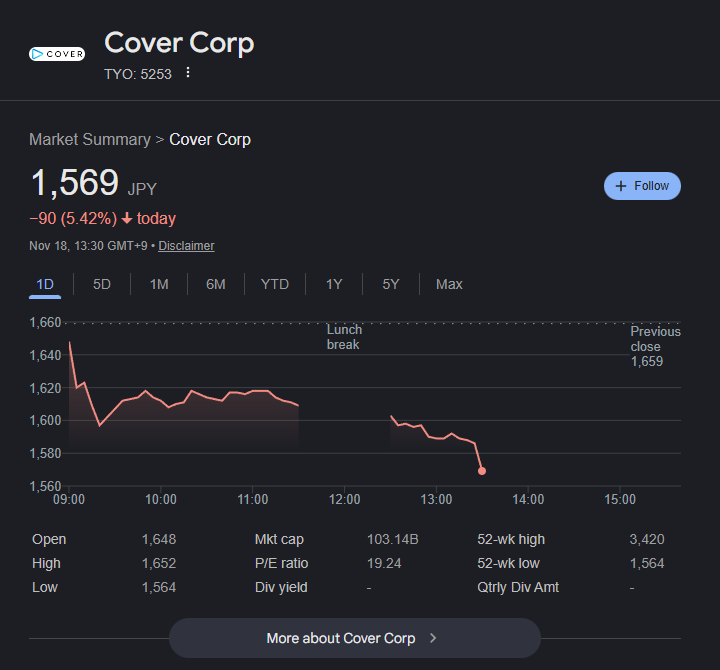Viewport: 720px width, 670px height.
Task: Show the 5Y chart range
Action: 391,284
